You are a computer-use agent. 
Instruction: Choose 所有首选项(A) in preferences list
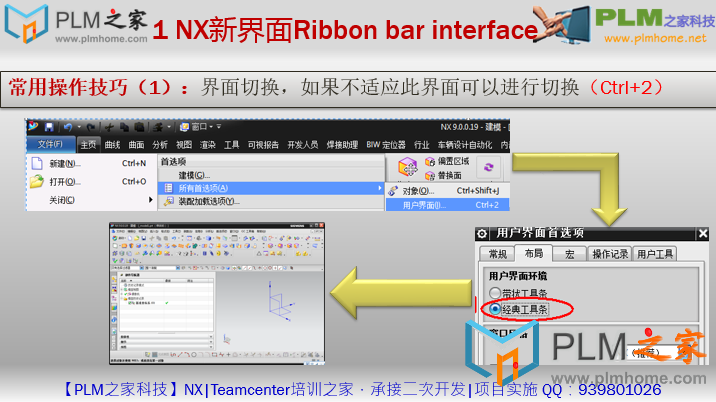(271, 188)
